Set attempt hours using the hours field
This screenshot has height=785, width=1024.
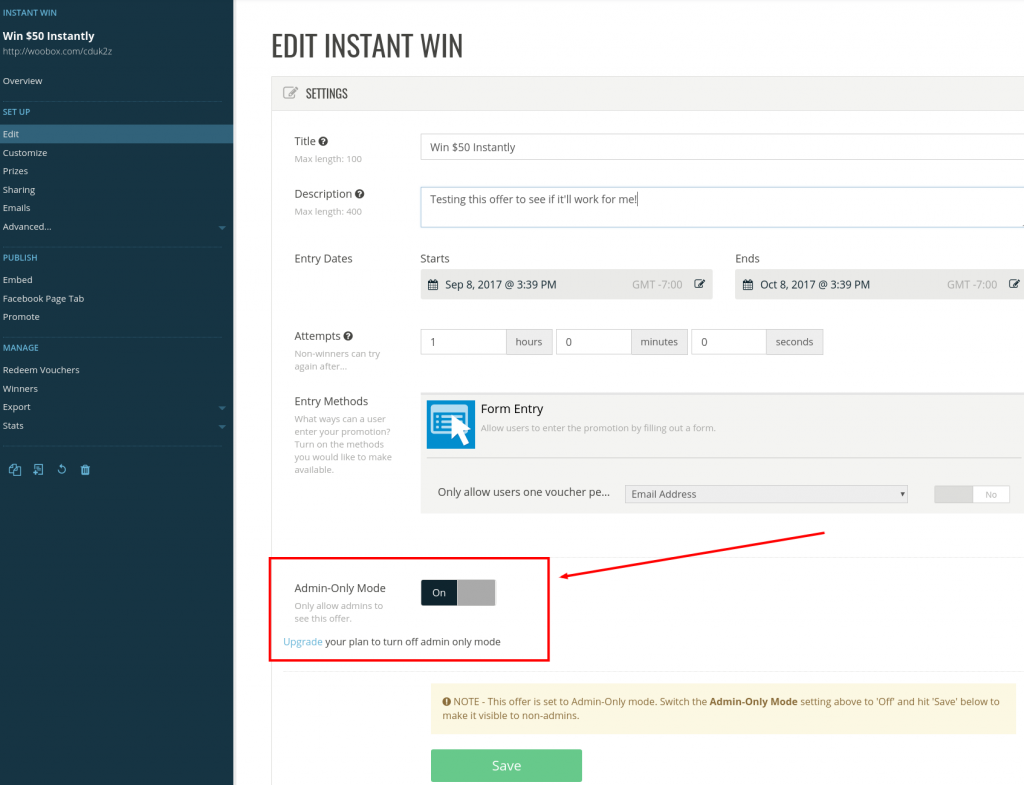[463, 341]
